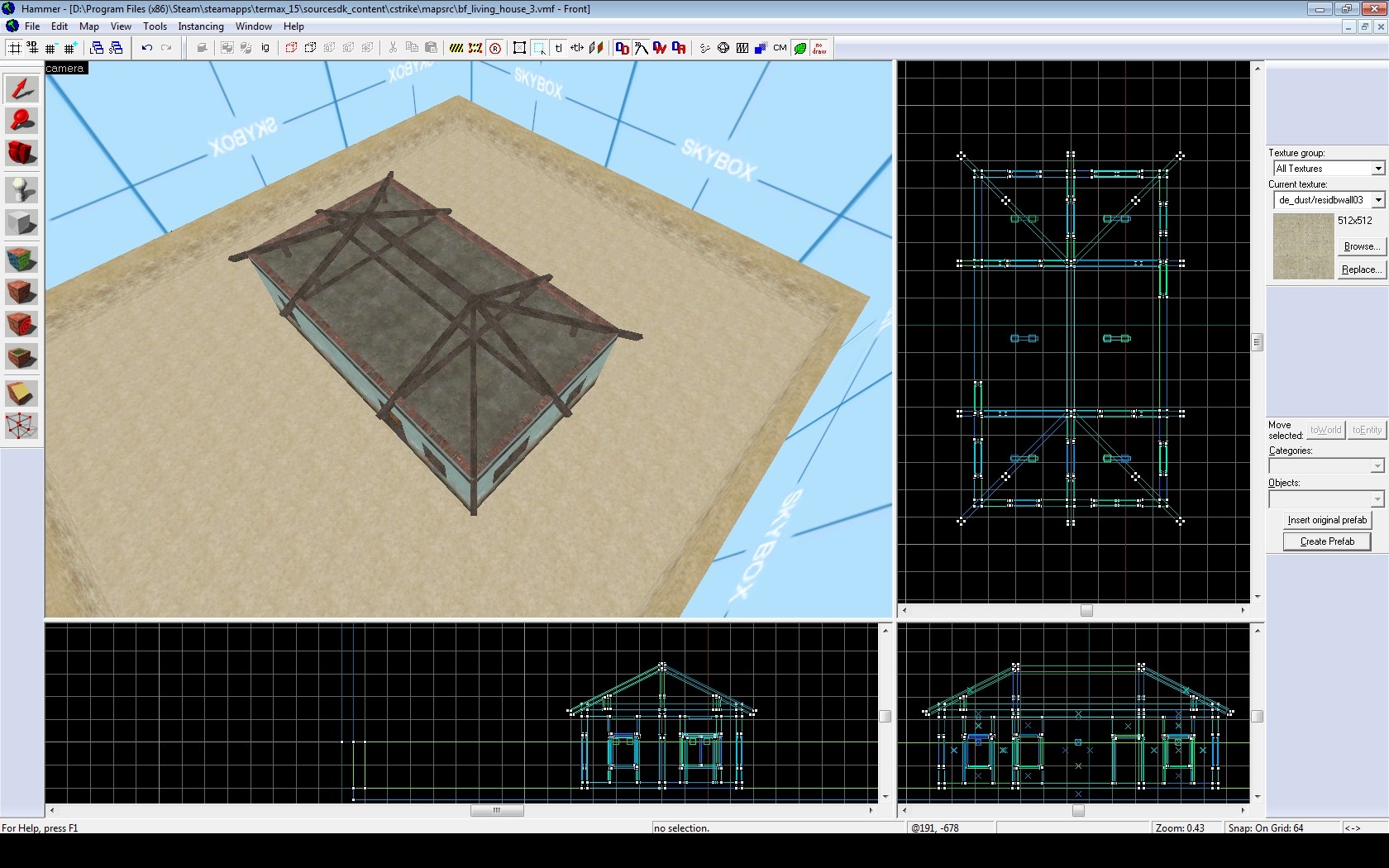
Task: Toggle the 'no draw' toolbar button
Action: point(819,48)
